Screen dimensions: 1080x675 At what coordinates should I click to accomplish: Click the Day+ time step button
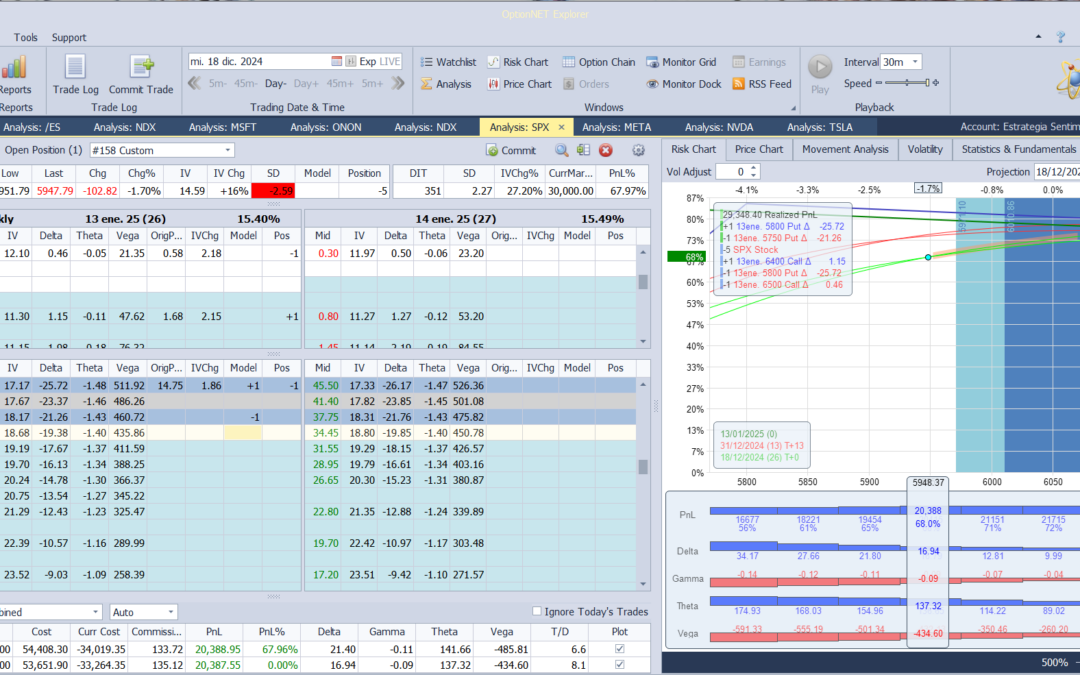pyautogui.click(x=306, y=83)
